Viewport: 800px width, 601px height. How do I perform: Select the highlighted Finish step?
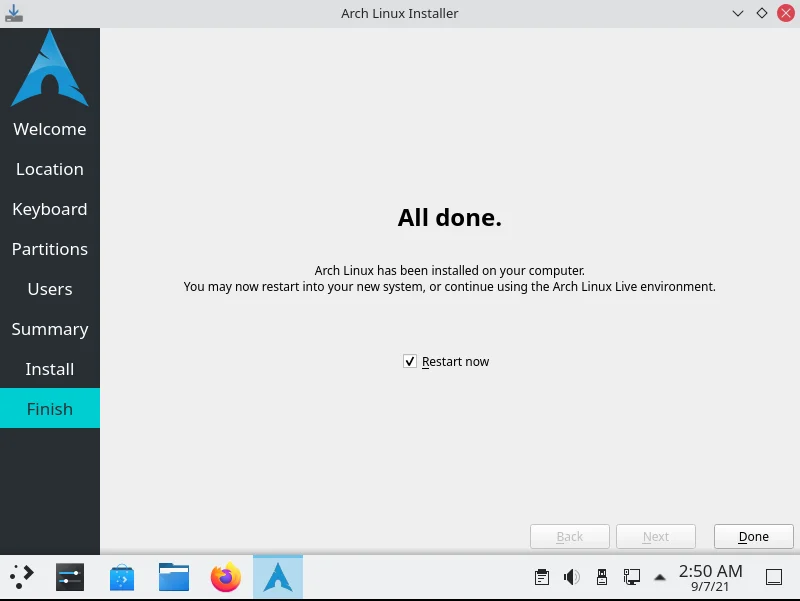50,409
